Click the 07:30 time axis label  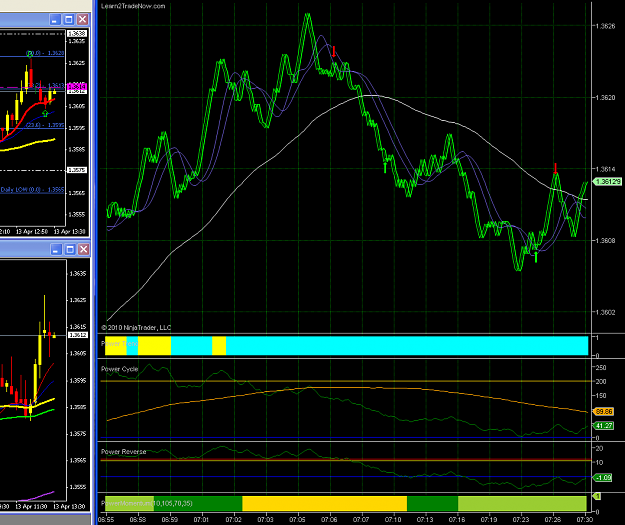point(584,519)
